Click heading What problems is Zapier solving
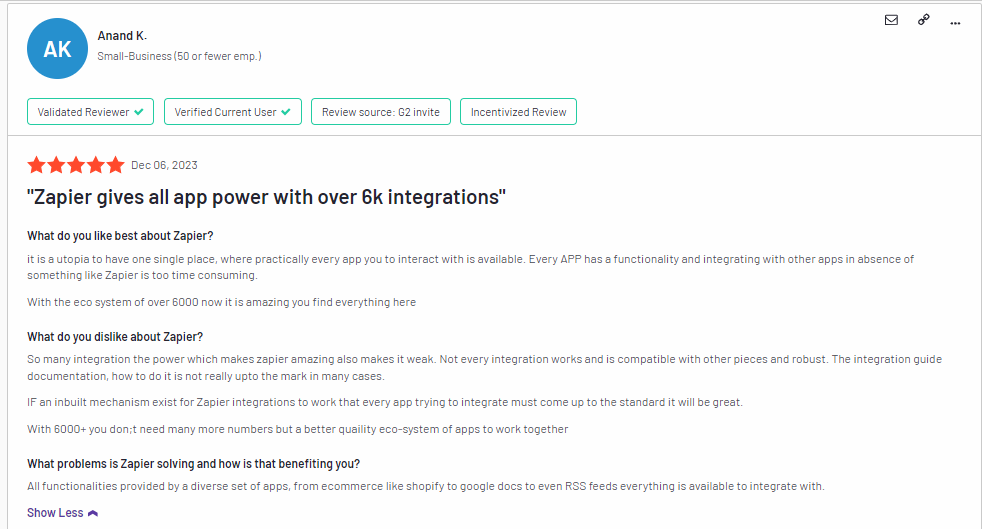The image size is (982, 529). point(194,464)
